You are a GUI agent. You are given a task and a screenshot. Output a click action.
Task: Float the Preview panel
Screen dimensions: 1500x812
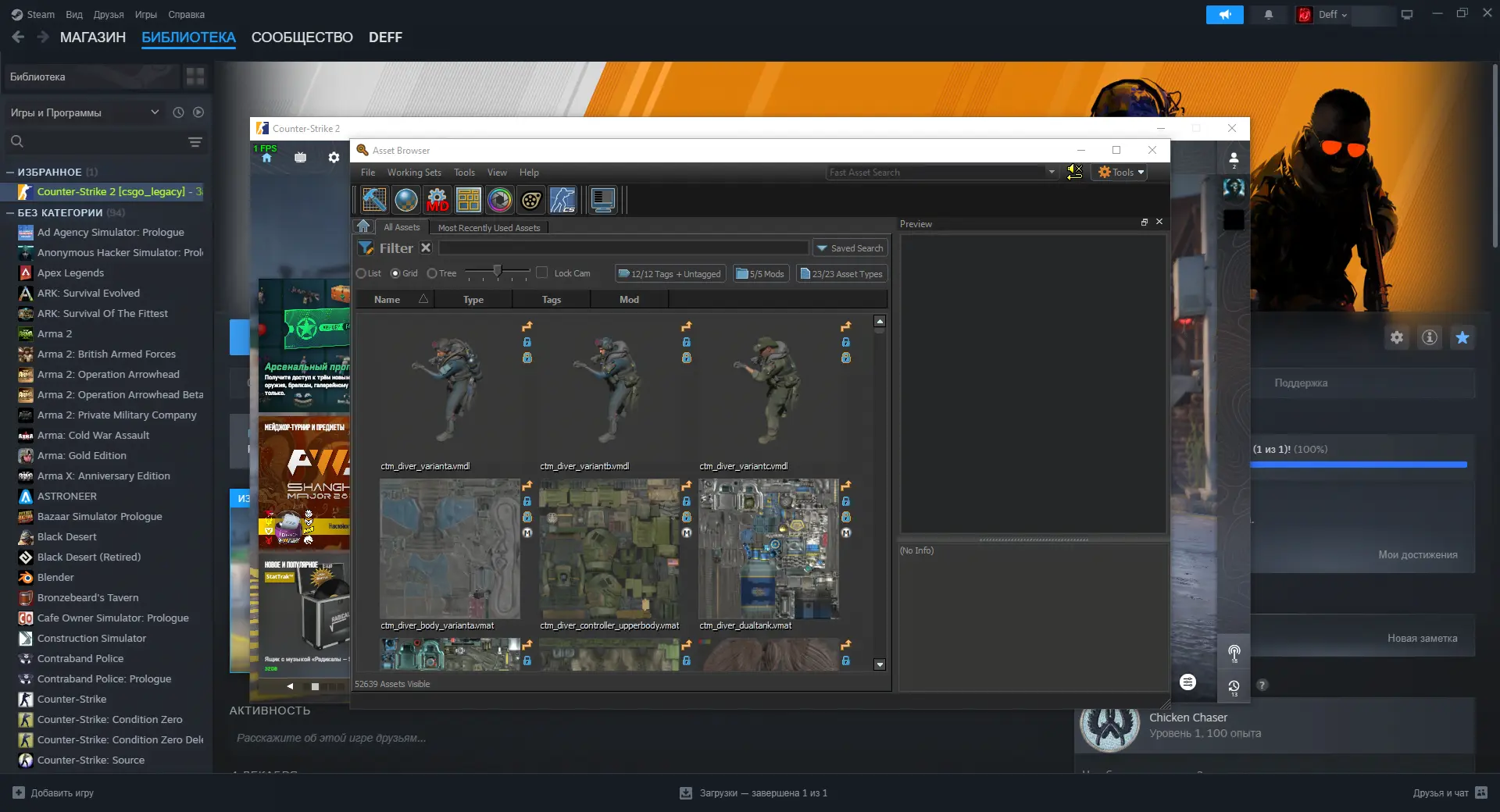1145,223
